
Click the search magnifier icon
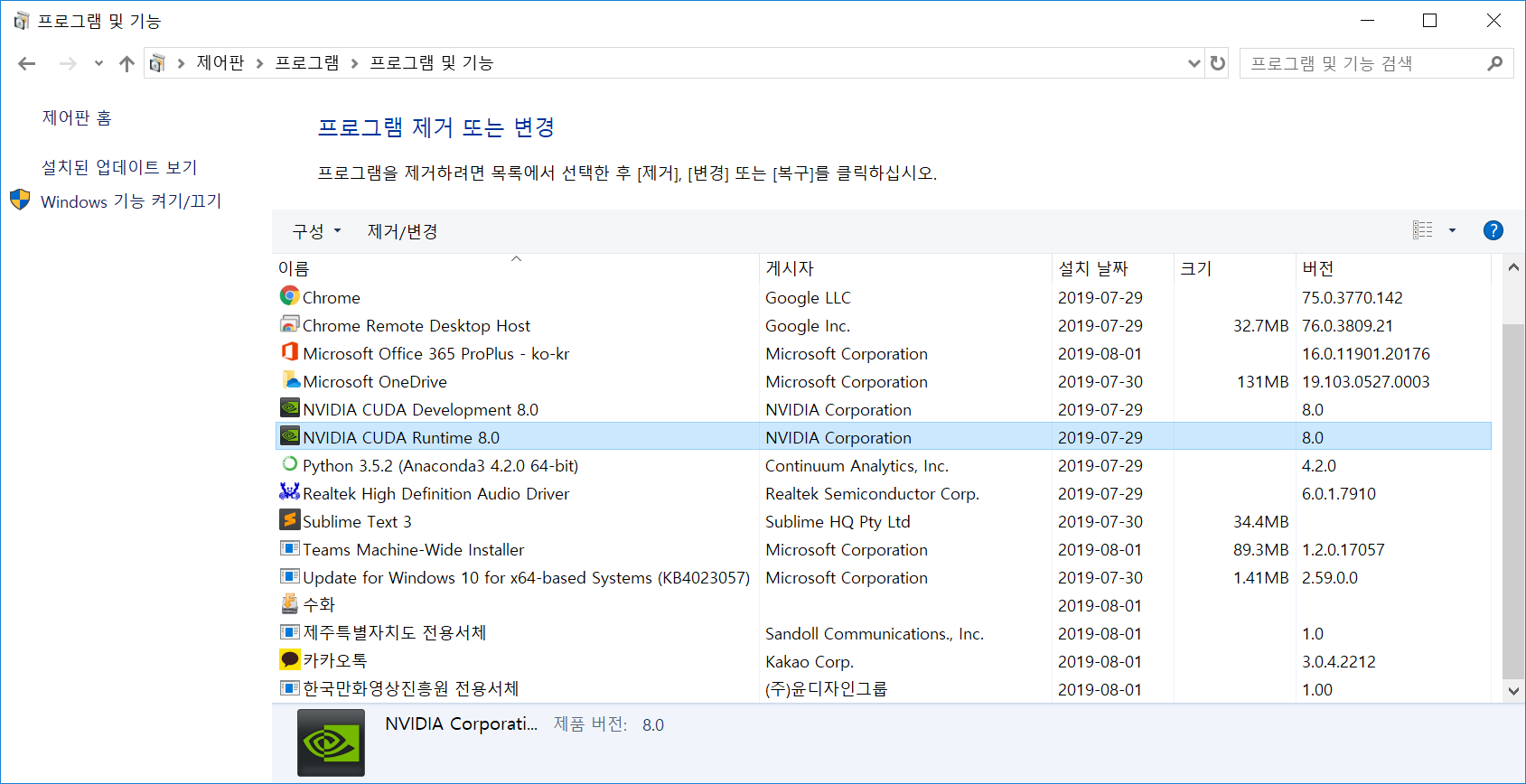coord(1494,63)
